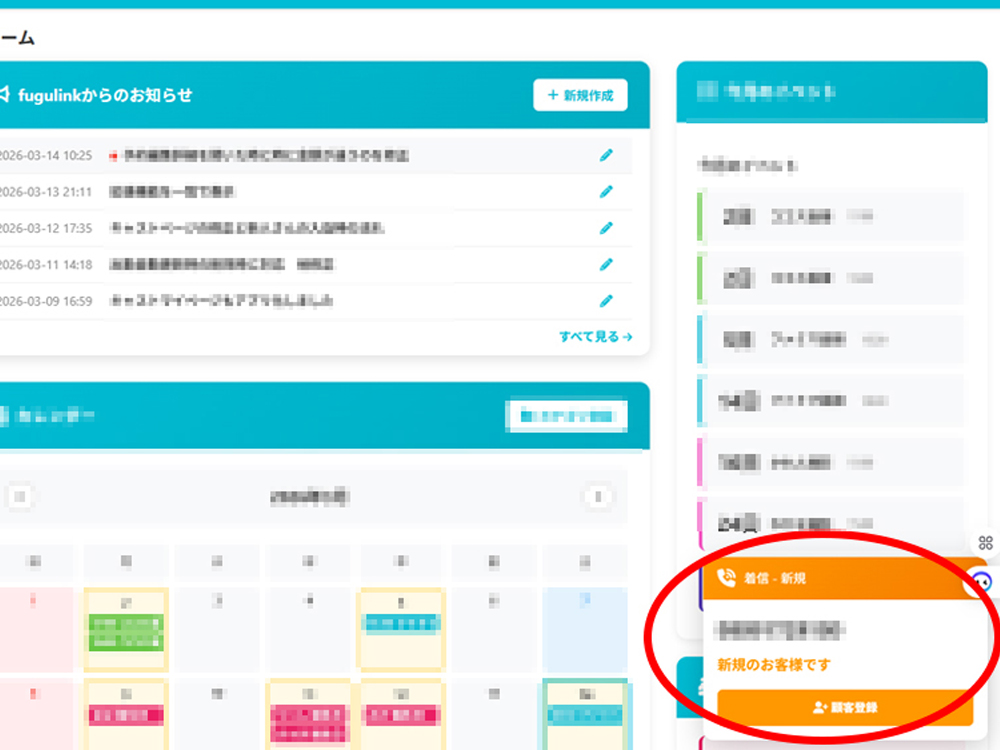Go to the previous month in the calendar

tap(21, 496)
